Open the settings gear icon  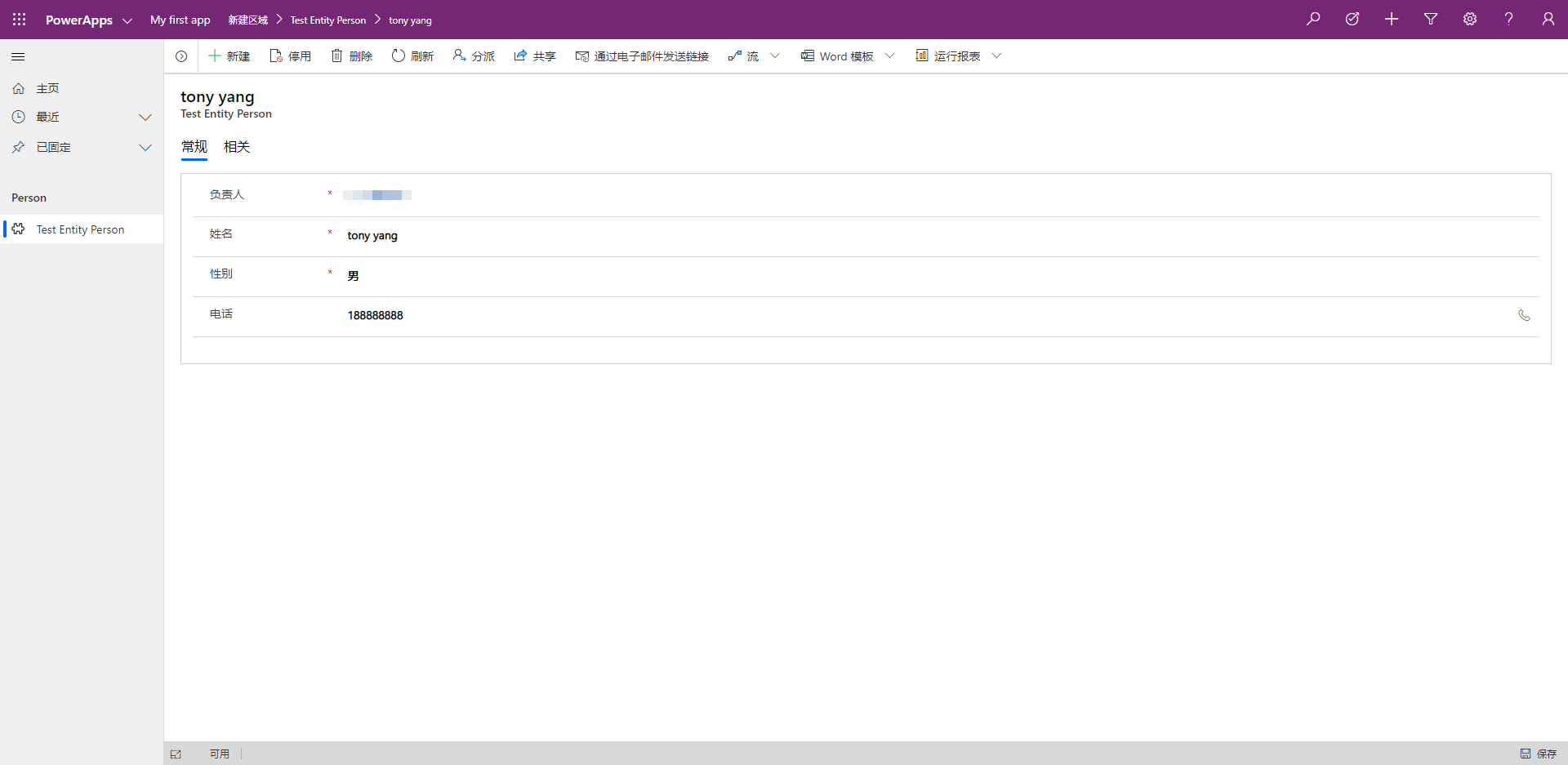click(1470, 18)
